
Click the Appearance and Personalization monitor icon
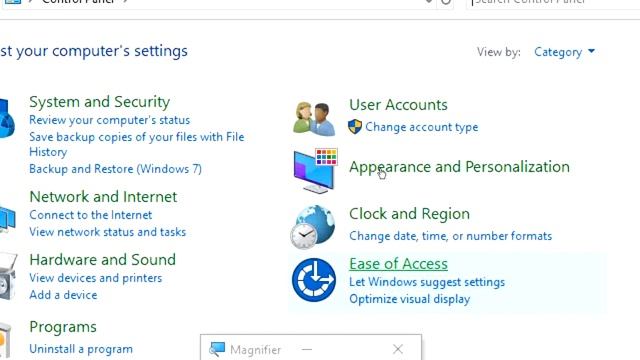(x=315, y=171)
